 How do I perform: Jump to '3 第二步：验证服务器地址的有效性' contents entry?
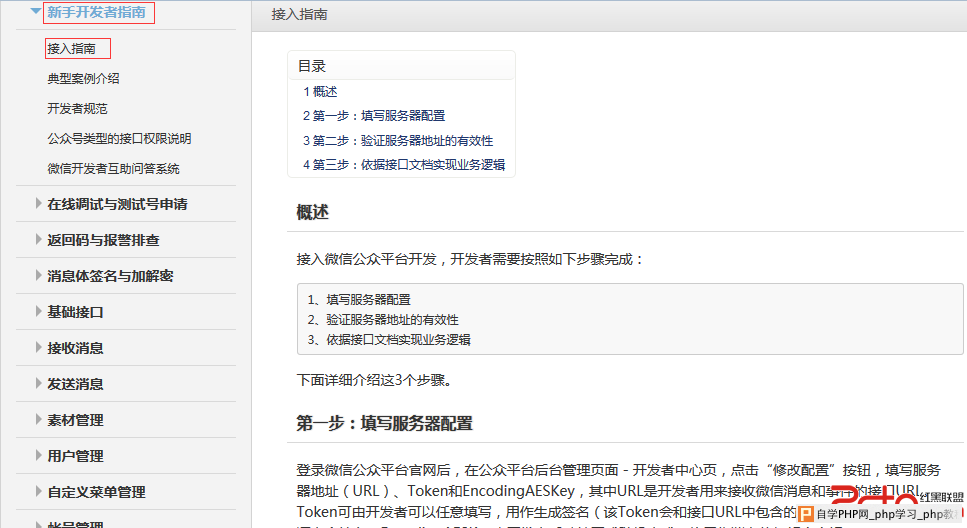click(398, 141)
